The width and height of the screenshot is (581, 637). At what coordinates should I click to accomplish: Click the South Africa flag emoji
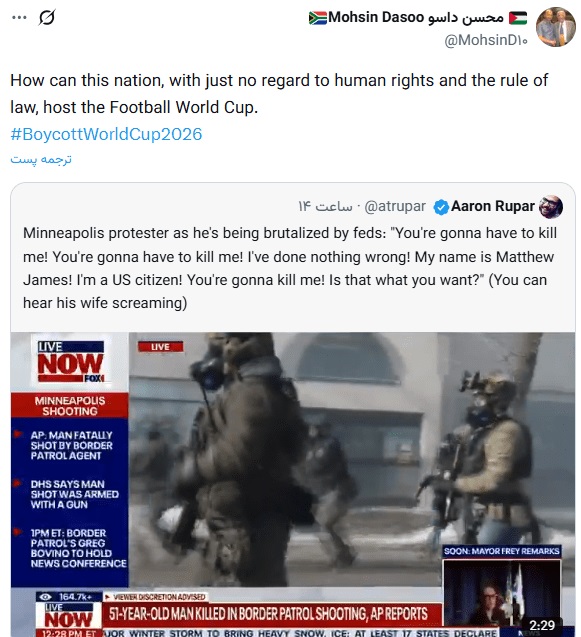317,18
